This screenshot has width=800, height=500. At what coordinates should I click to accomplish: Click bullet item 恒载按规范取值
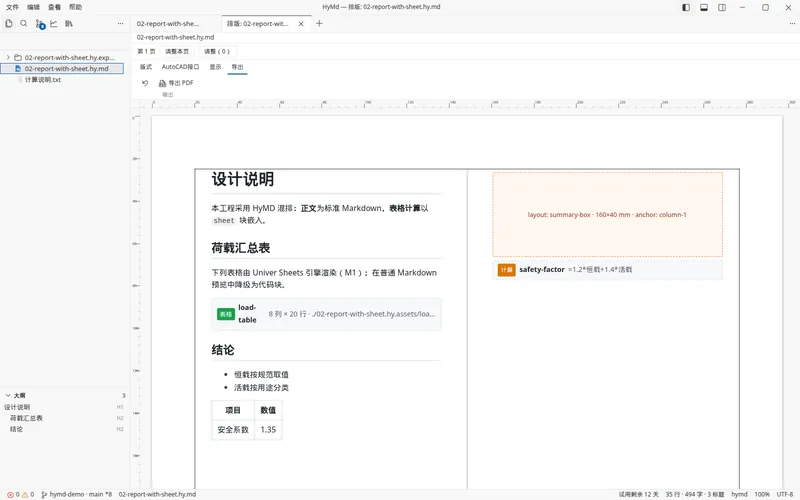point(261,374)
